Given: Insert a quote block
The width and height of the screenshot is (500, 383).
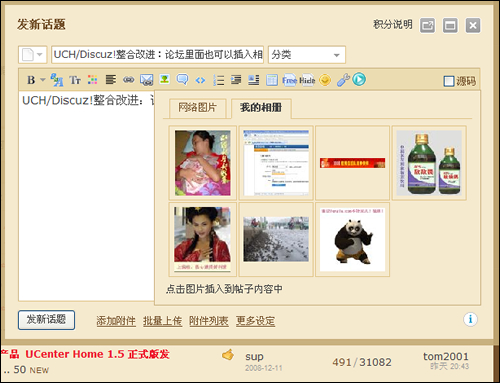Looking at the screenshot, I should click(182, 79).
